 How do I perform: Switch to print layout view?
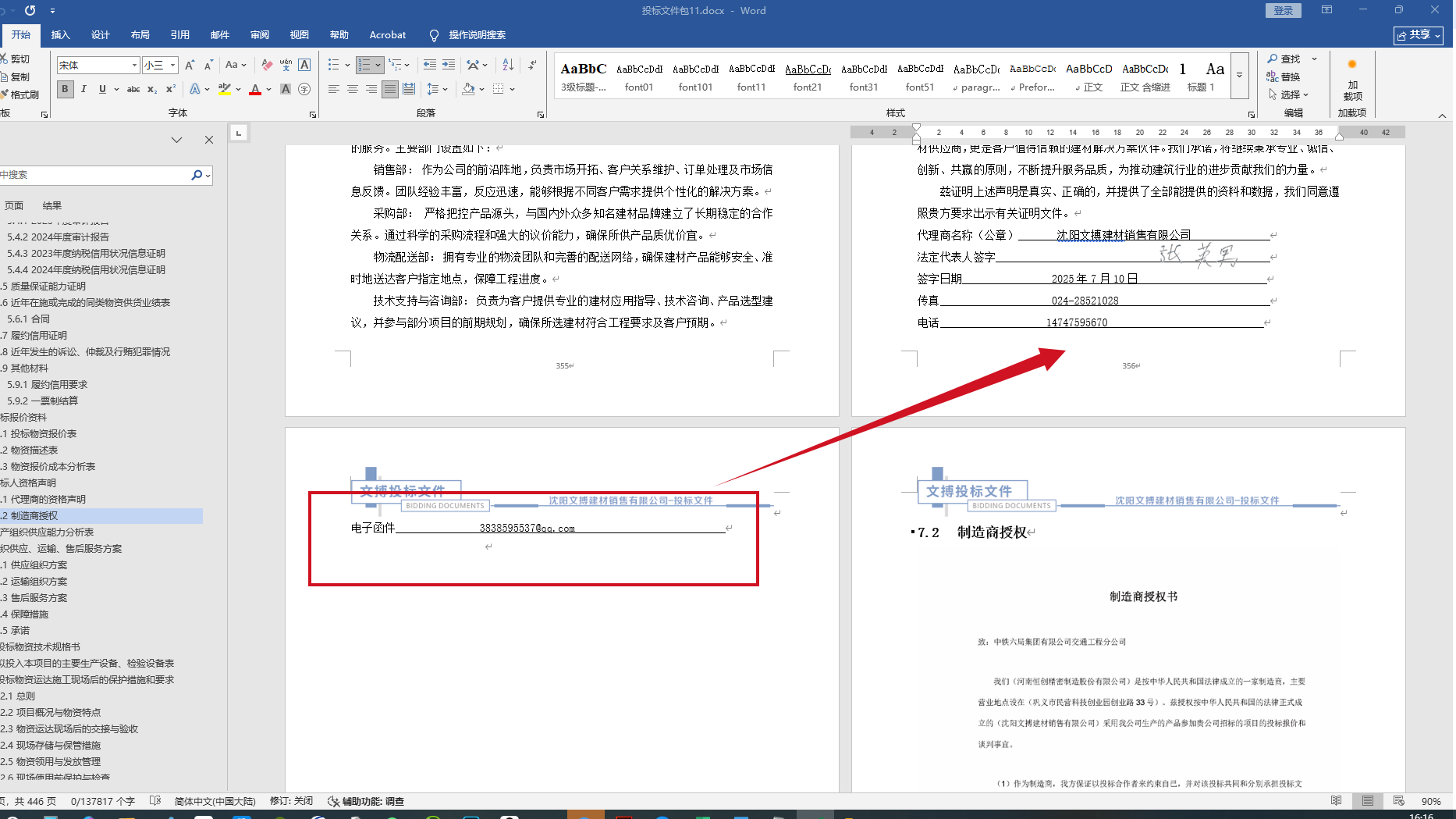1368,801
